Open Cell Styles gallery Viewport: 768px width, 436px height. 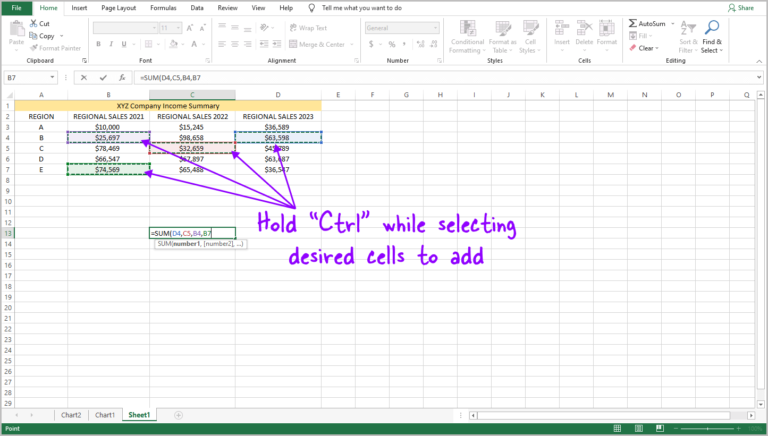[530, 37]
